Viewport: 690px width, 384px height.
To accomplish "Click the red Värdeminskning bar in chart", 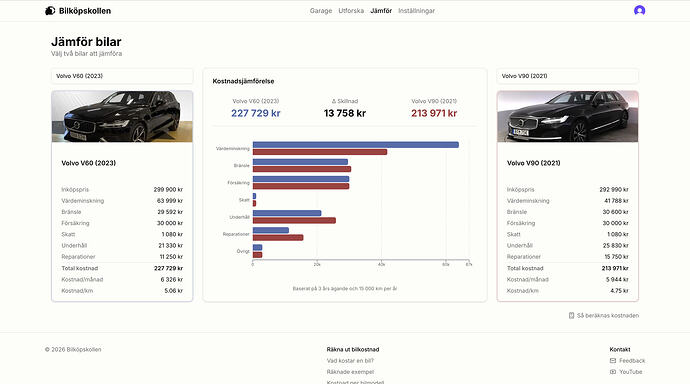I will click(x=320, y=152).
